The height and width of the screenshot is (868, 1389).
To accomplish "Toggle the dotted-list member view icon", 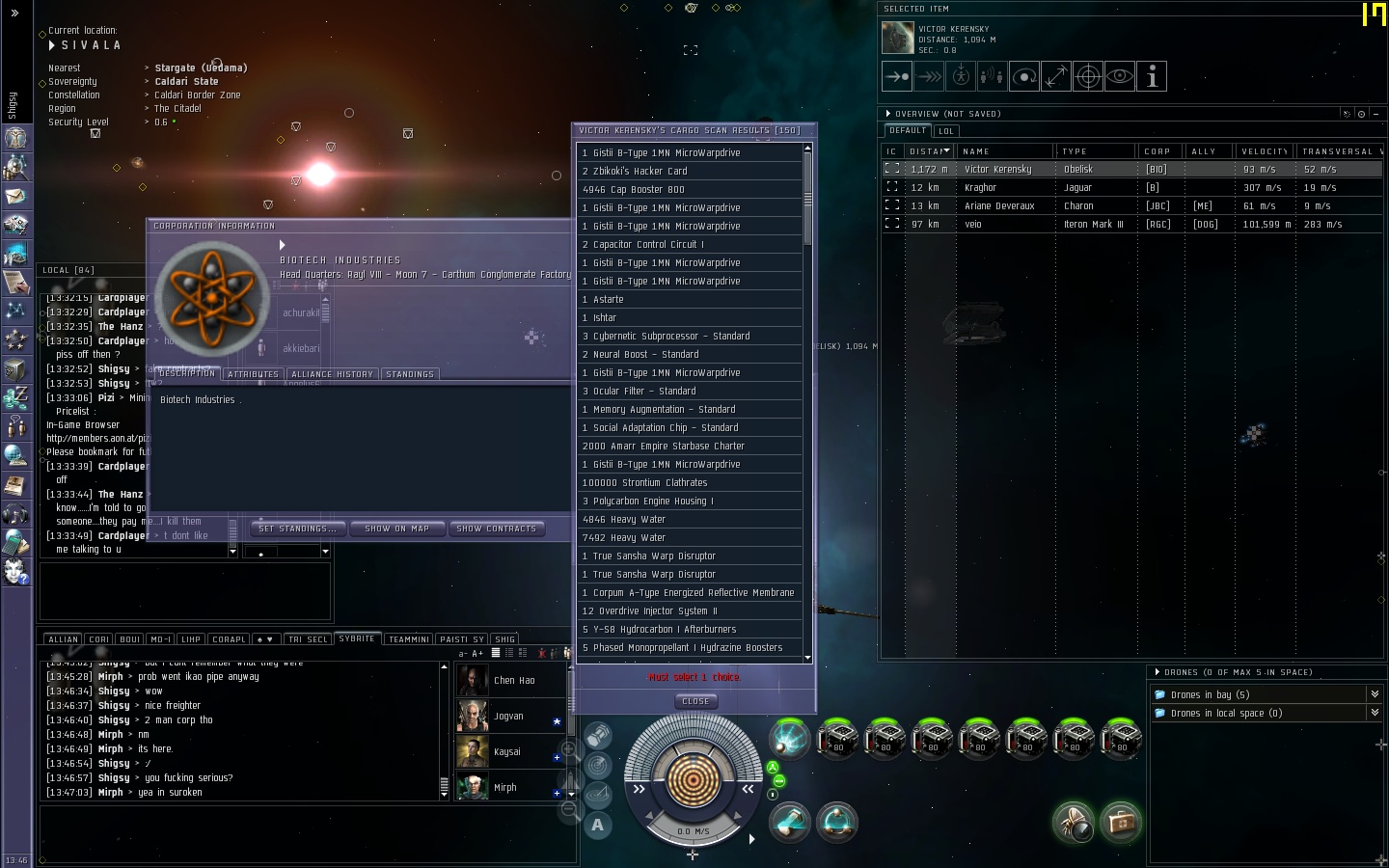I will [x=509, y=653].
